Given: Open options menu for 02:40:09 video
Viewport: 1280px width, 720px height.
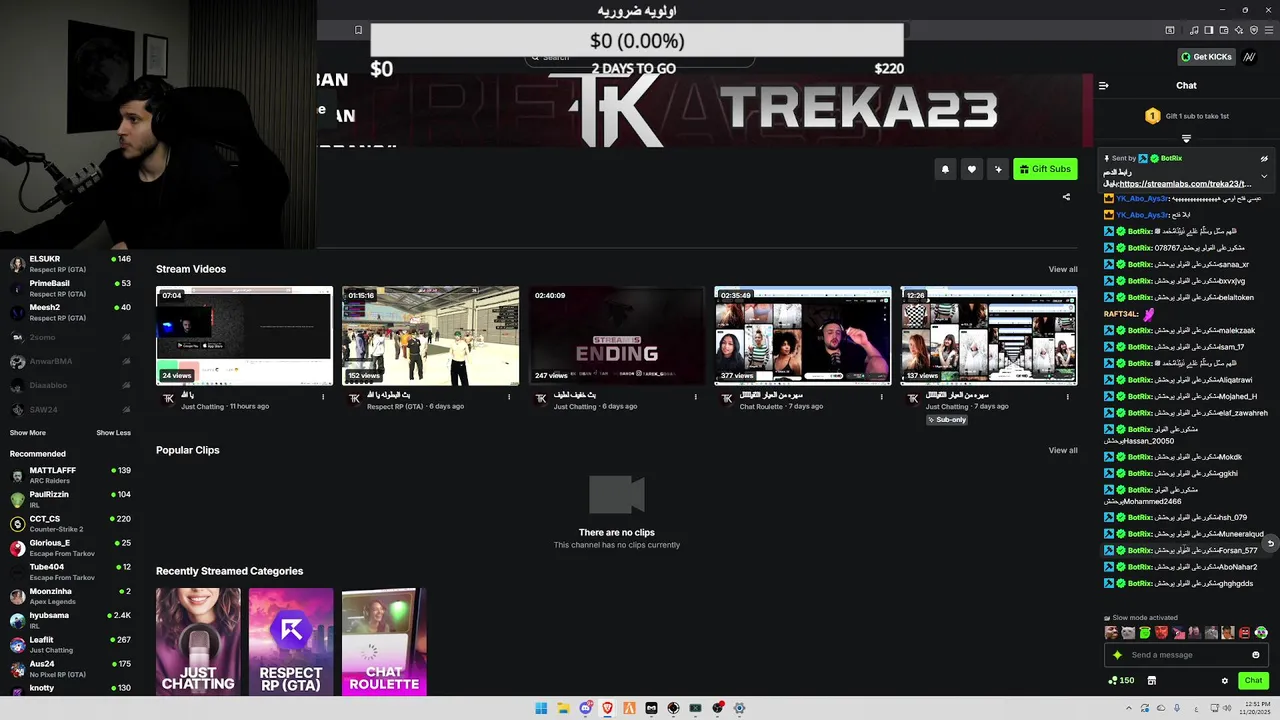Looking at the screenshot, I should 695,397.
